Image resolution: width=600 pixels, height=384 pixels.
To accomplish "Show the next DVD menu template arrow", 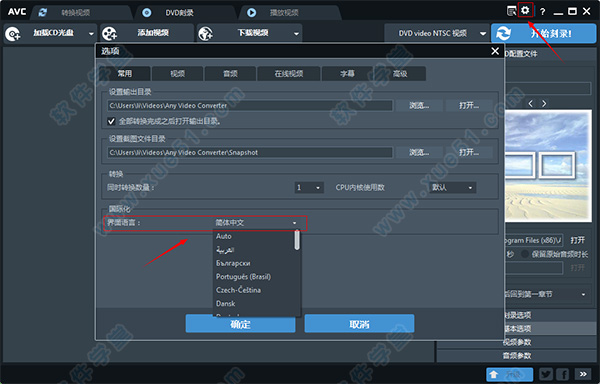I will click(x=544, y=103).
